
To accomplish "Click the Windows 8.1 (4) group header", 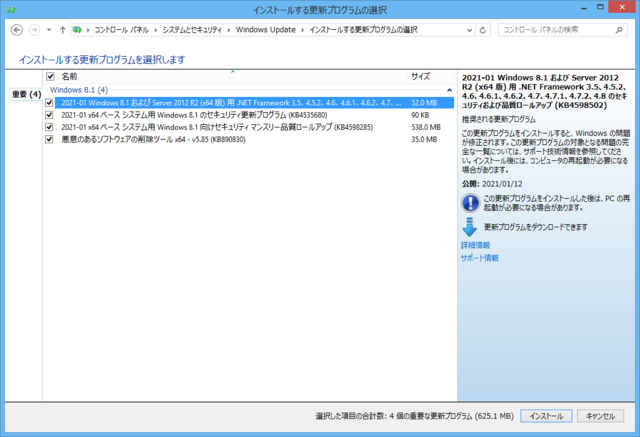I will pyautogui.click(x=79, y=90).
